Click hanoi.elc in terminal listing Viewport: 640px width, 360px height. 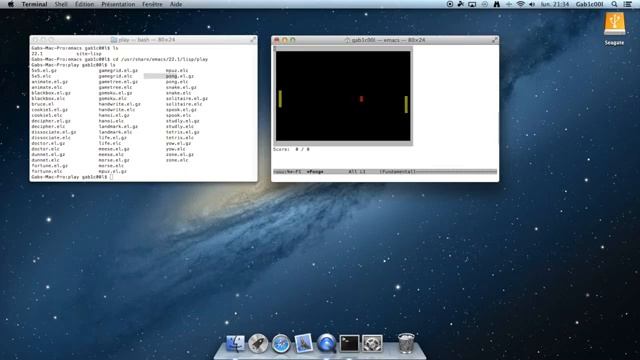(x=111, y=121)
